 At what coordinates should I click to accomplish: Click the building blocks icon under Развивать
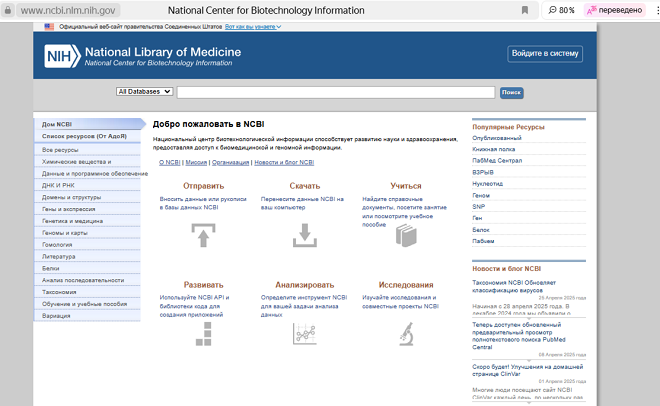coord(204,334)
